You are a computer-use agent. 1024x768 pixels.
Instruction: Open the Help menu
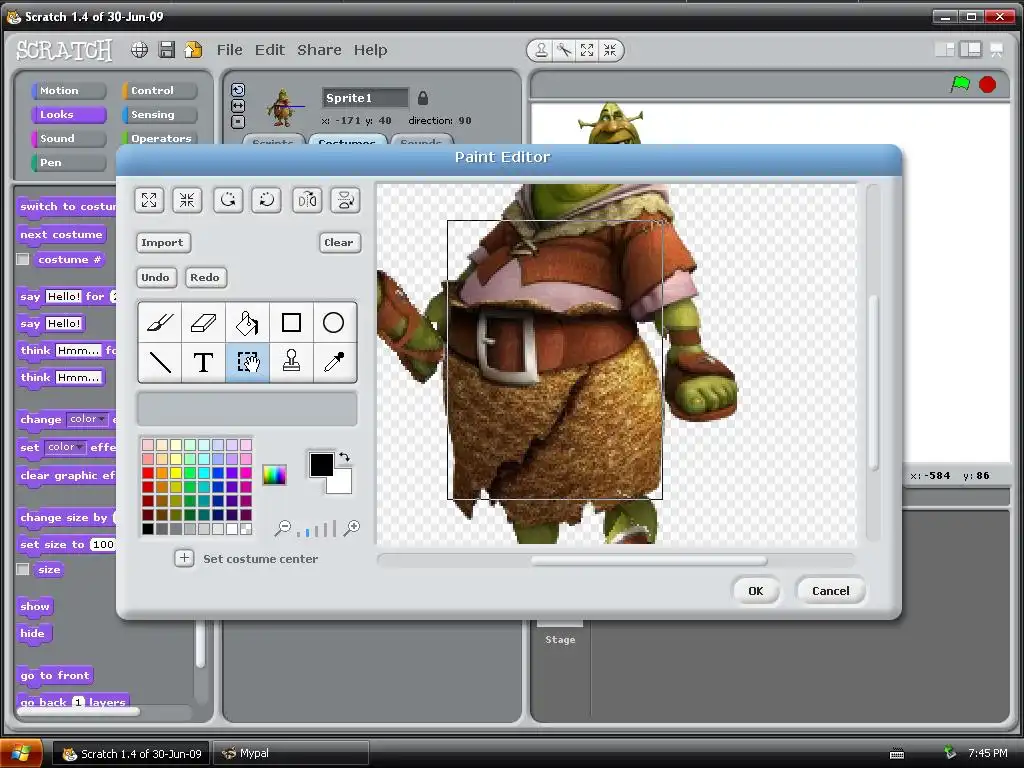[370, 50]
